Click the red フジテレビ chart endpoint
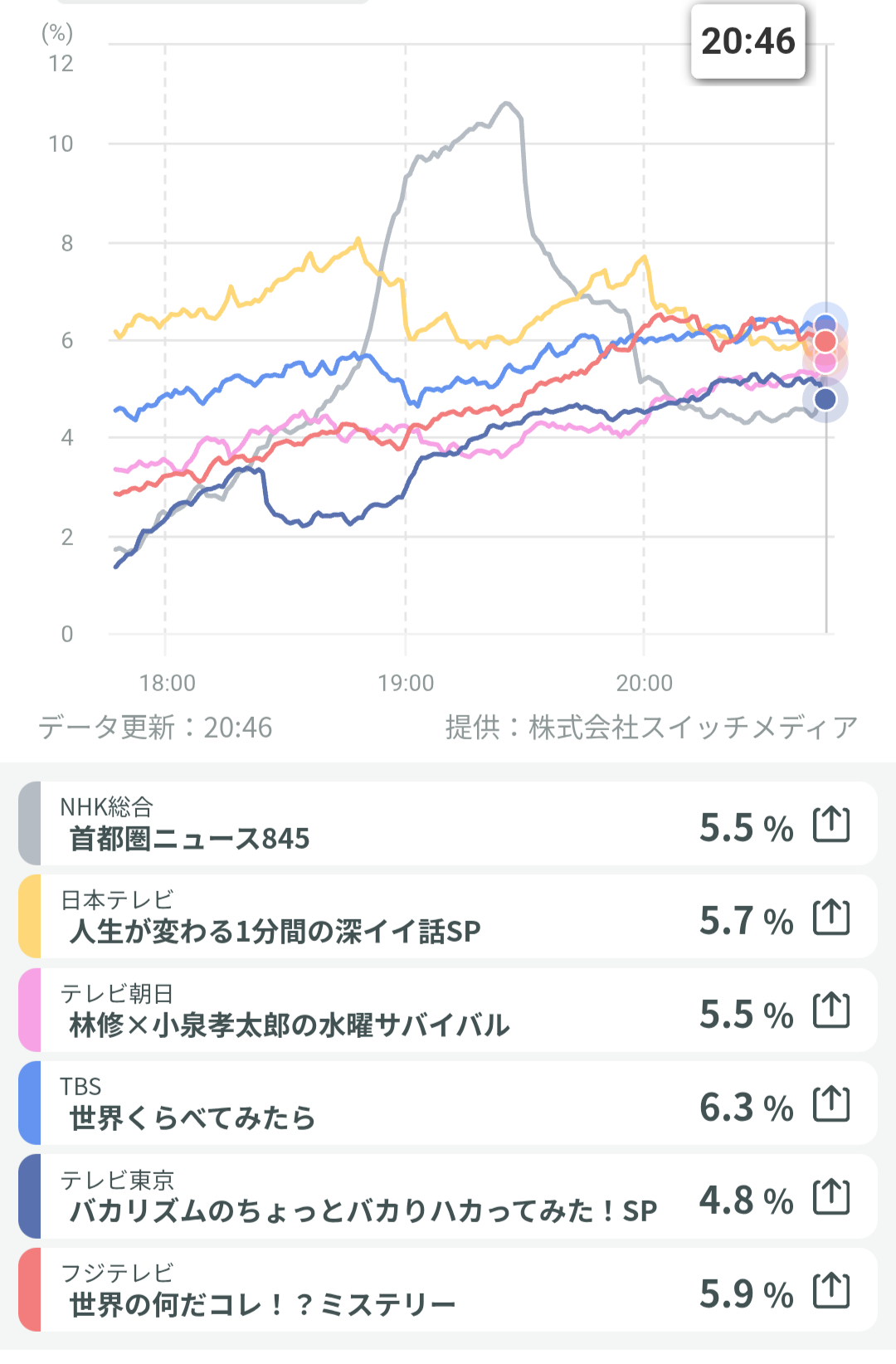 click(825, 341)
